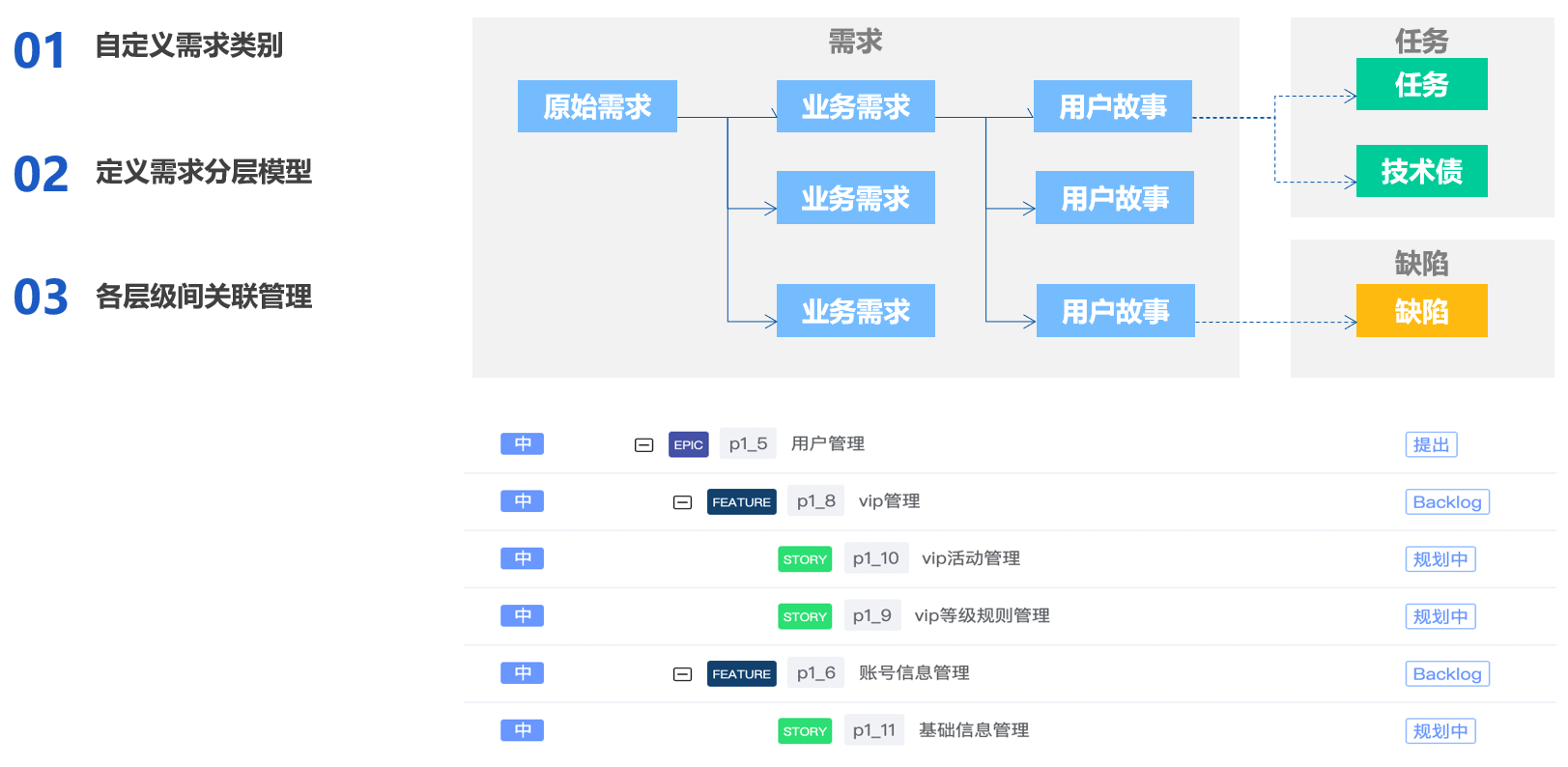
Task: Click the 中 priority badge on 用户管理 row
Action: [x=522, y=443]
